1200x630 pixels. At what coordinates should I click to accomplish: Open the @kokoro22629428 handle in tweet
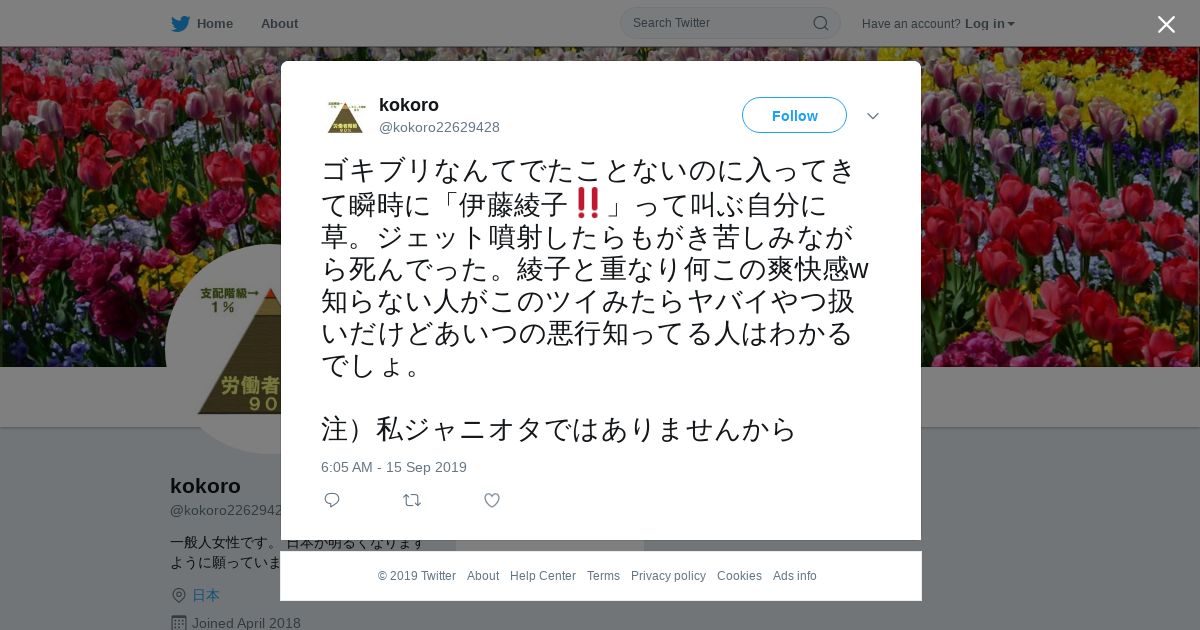tap(439, 127)
